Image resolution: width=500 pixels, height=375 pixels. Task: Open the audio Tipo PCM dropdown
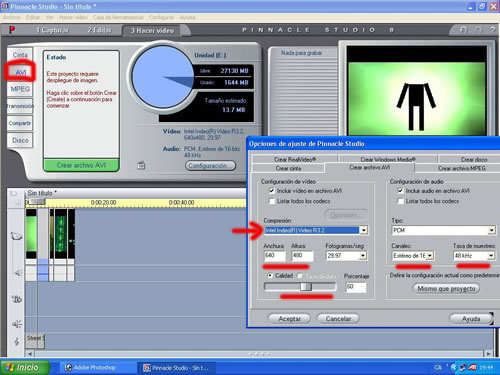pyautogui.click(x=492, y=230)
